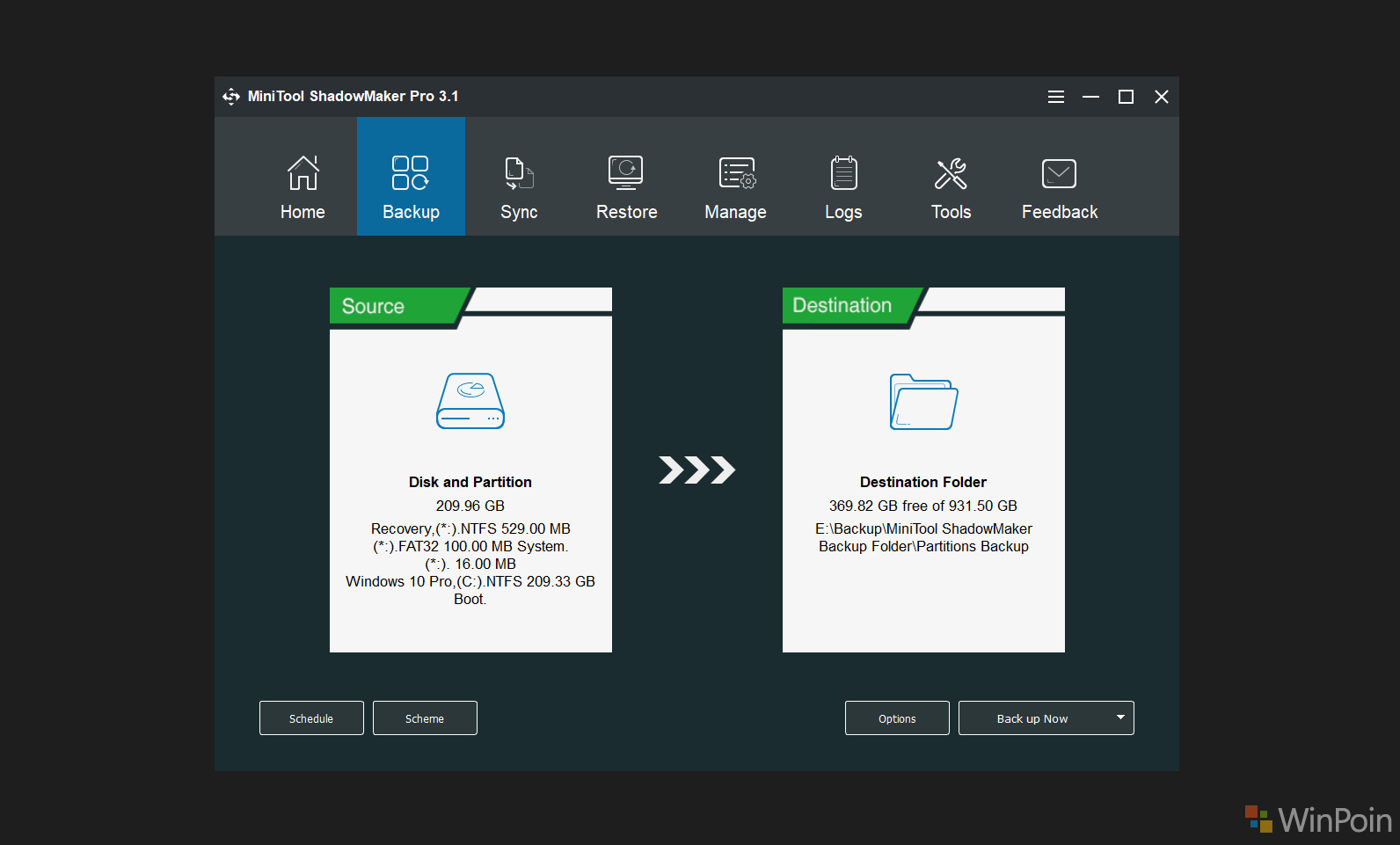This screenshot has height=845, width=1400.
Task: Maximize the ShadowMaker window
Action: pyautogui.click(x=1126, y=97)
